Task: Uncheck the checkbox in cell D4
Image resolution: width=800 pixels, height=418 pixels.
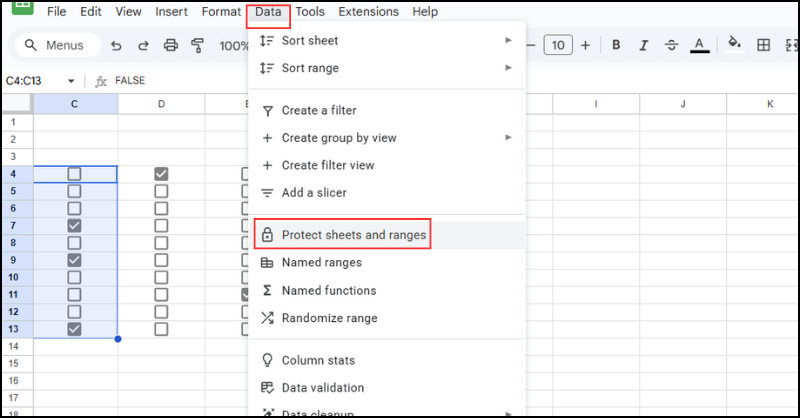Action: pos(161,174)
